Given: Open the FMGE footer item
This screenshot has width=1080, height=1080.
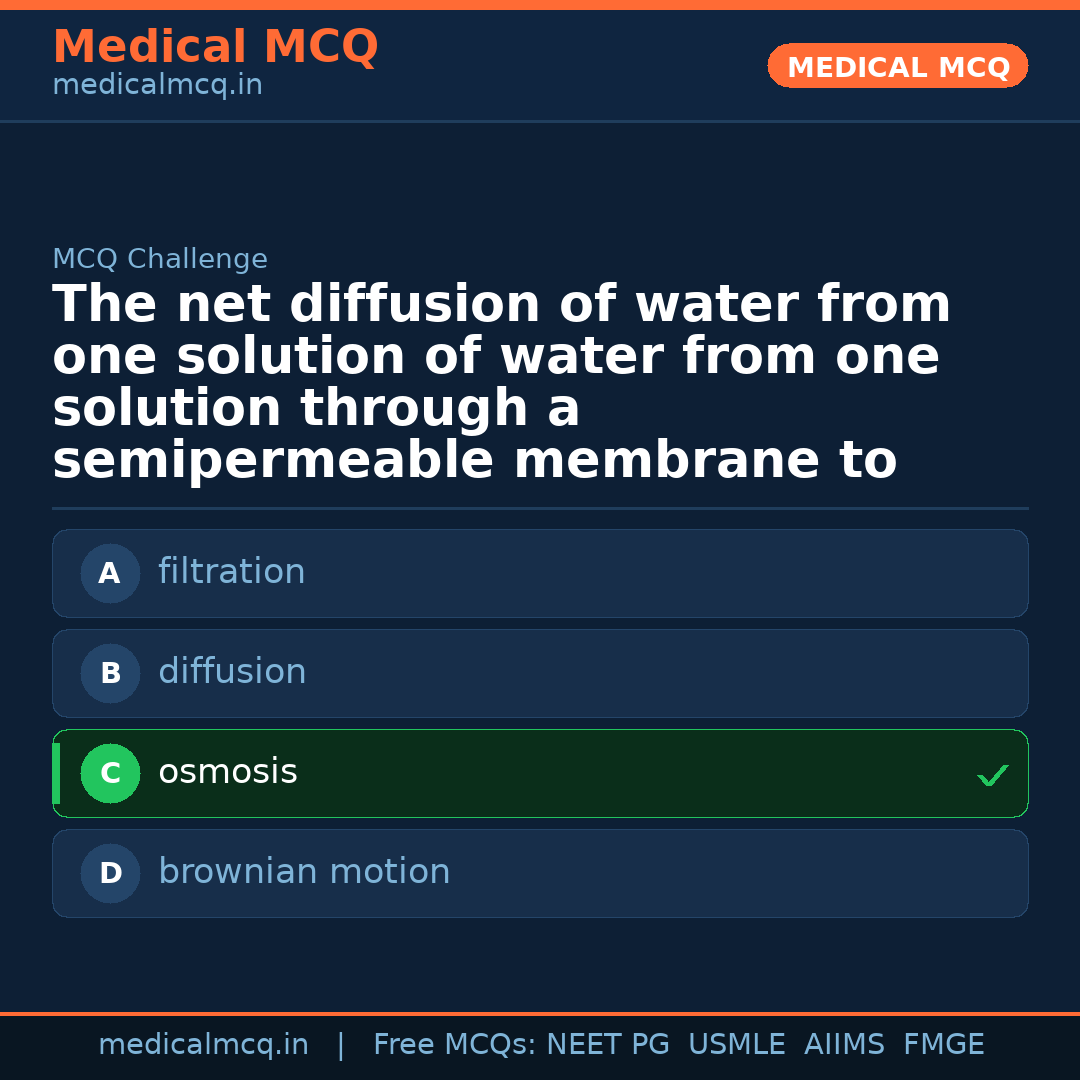Looking at the screenshot, I should point(943,1045).
